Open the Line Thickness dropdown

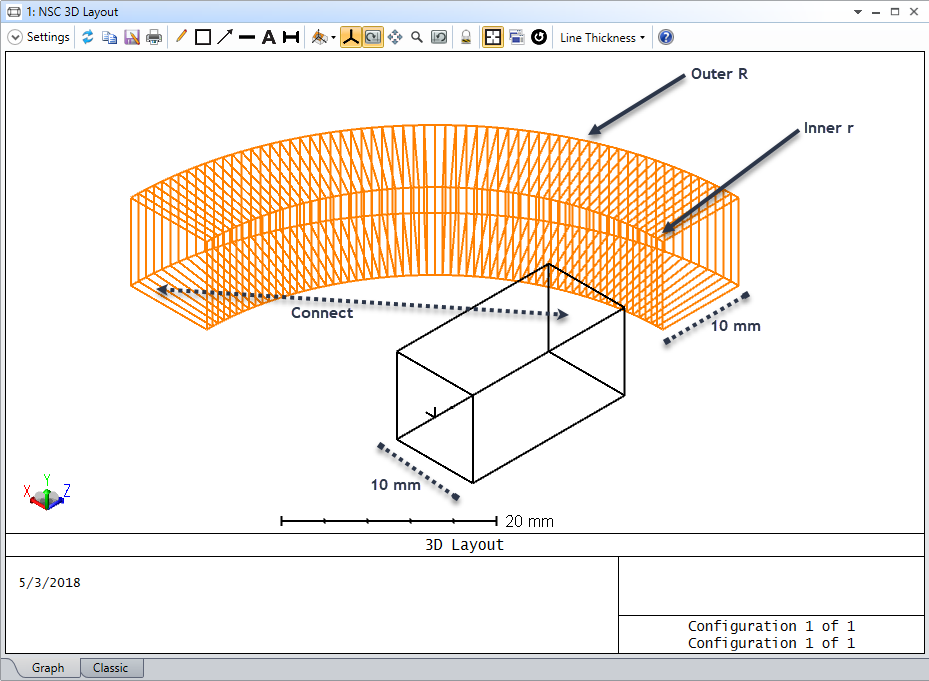click(x=603, y=38)
